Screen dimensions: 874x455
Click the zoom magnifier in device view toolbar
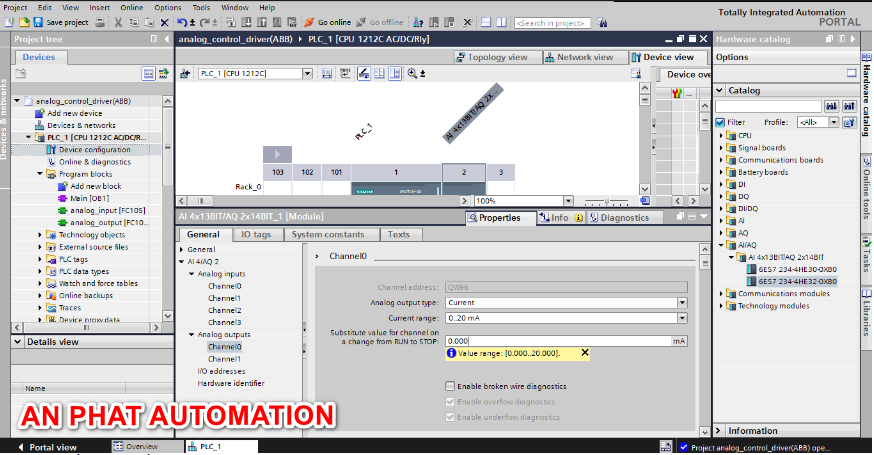pyautogui.click(x=412, y=74)
